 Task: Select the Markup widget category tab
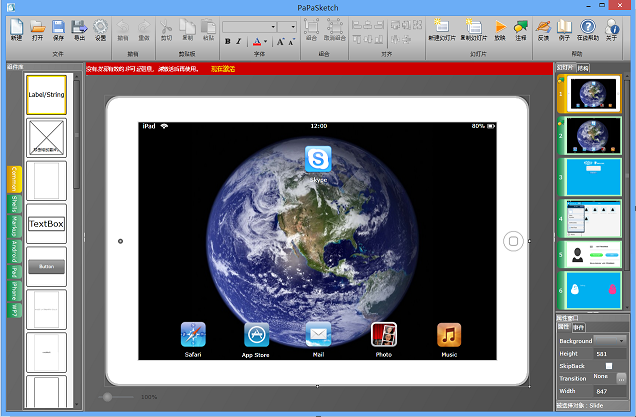pos(14,226)
